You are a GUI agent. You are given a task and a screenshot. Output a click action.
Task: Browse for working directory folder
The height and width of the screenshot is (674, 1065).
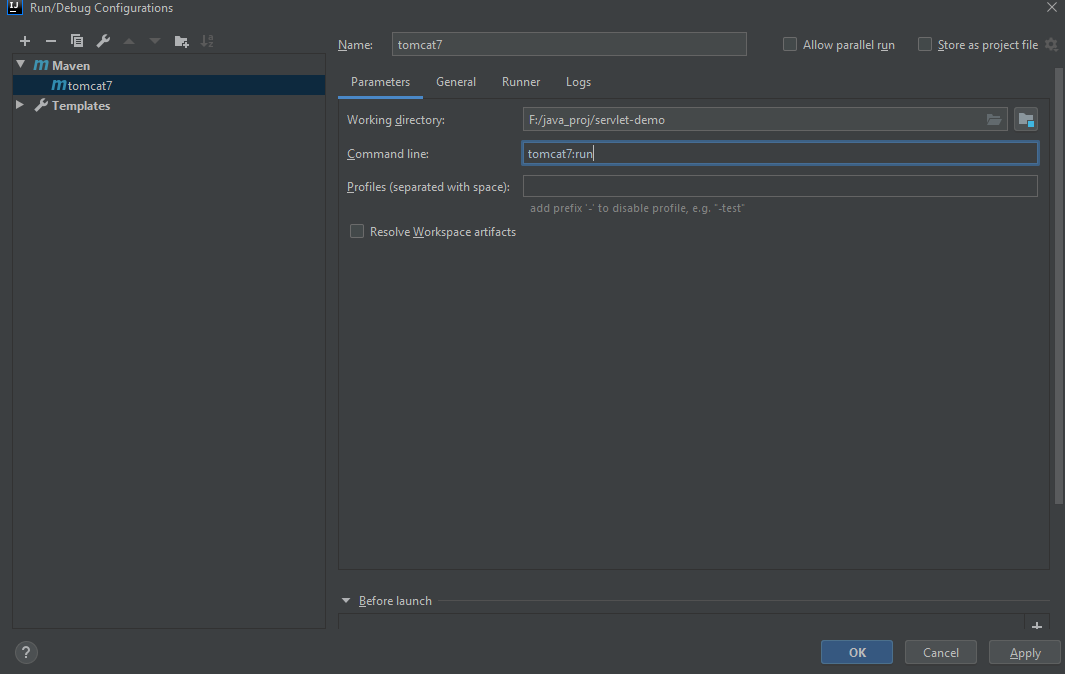tap(994, 120)
